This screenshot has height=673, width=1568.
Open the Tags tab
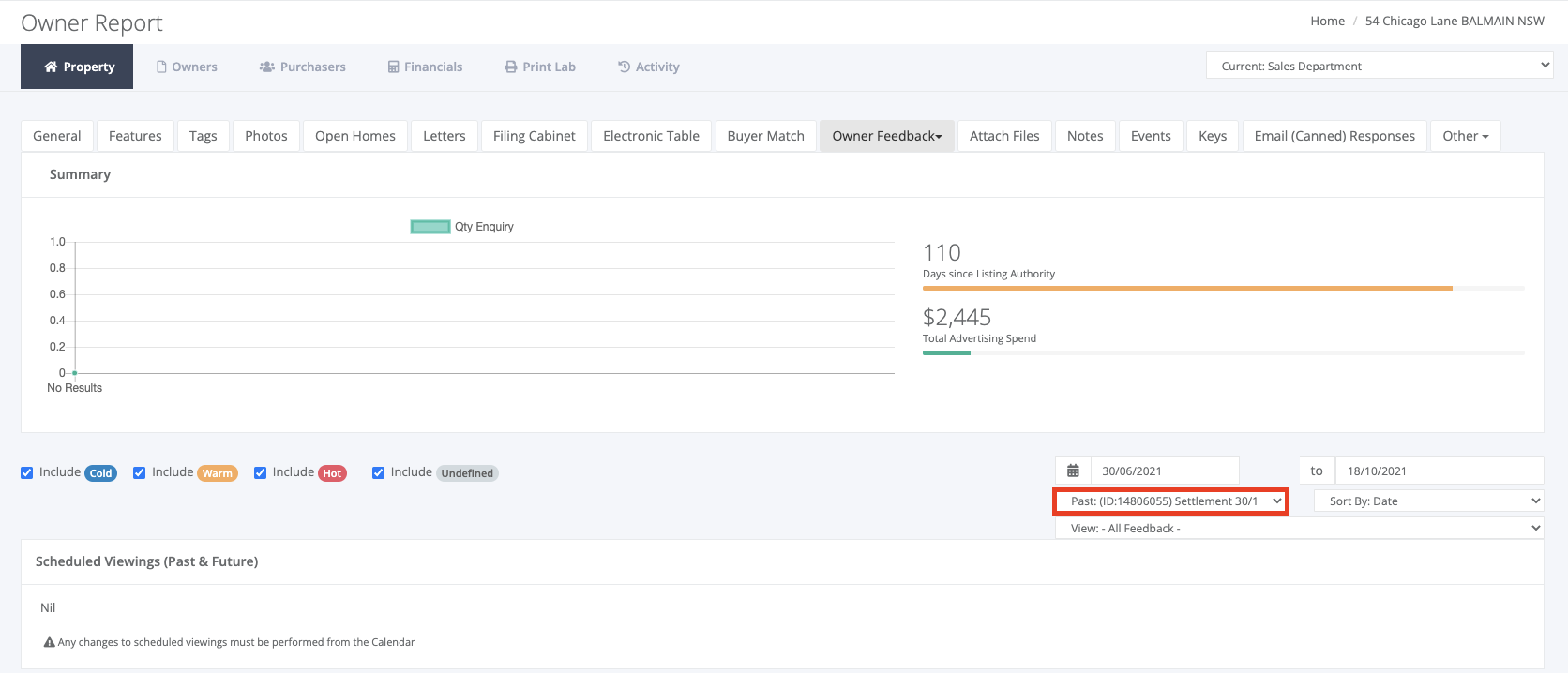(x=204, y=136)
